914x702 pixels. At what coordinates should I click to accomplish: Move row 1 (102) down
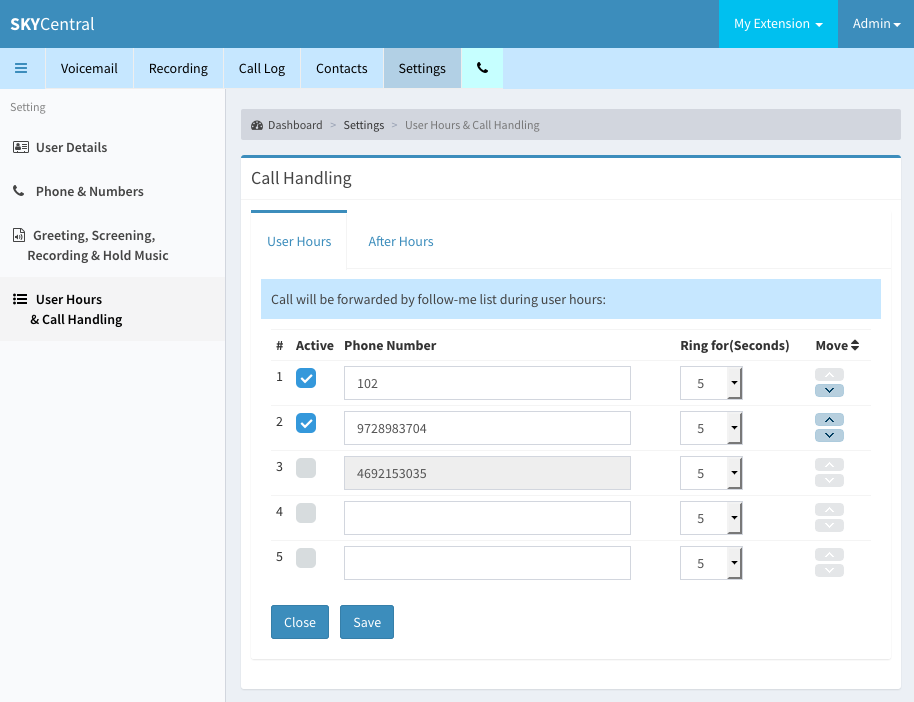tap(829, 391)
